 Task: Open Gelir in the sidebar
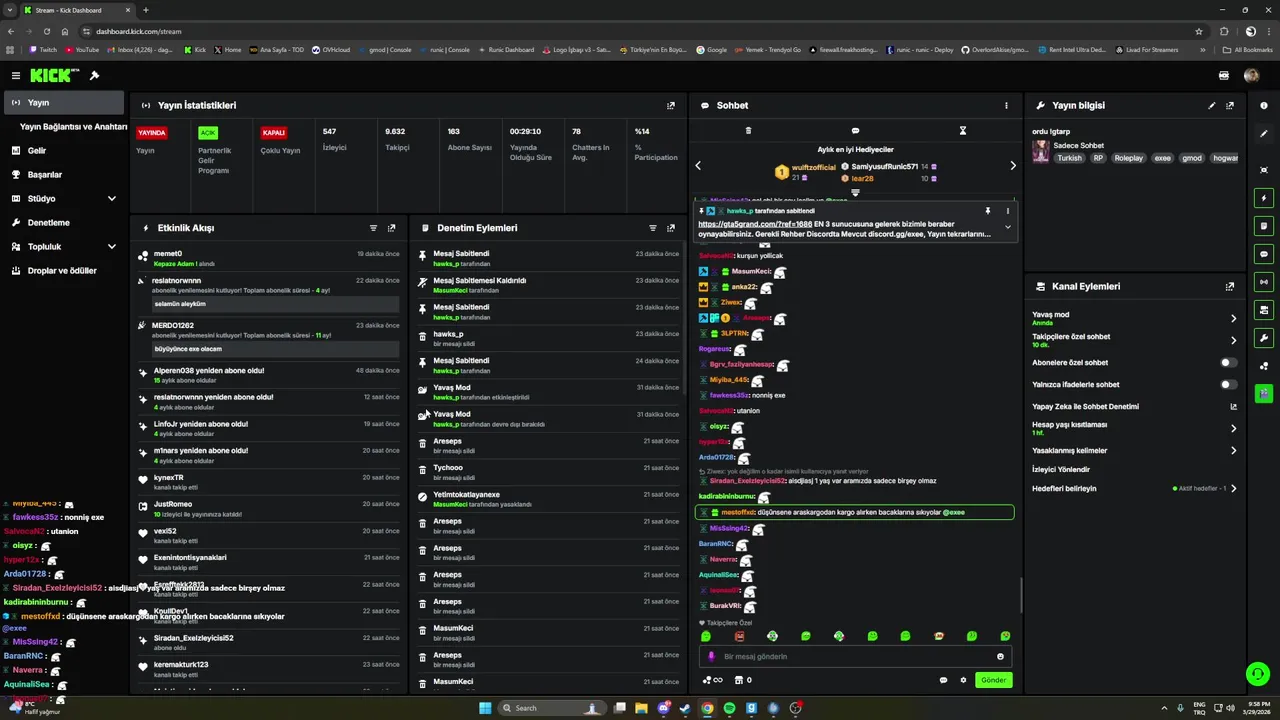(64, 151)
